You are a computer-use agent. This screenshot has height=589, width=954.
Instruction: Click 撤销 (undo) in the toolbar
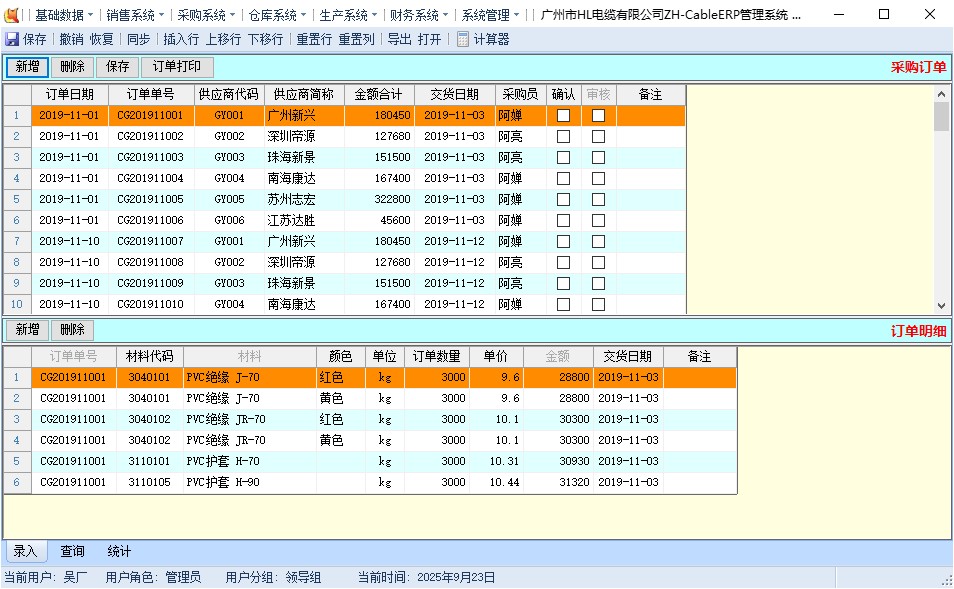pos(71,40)
